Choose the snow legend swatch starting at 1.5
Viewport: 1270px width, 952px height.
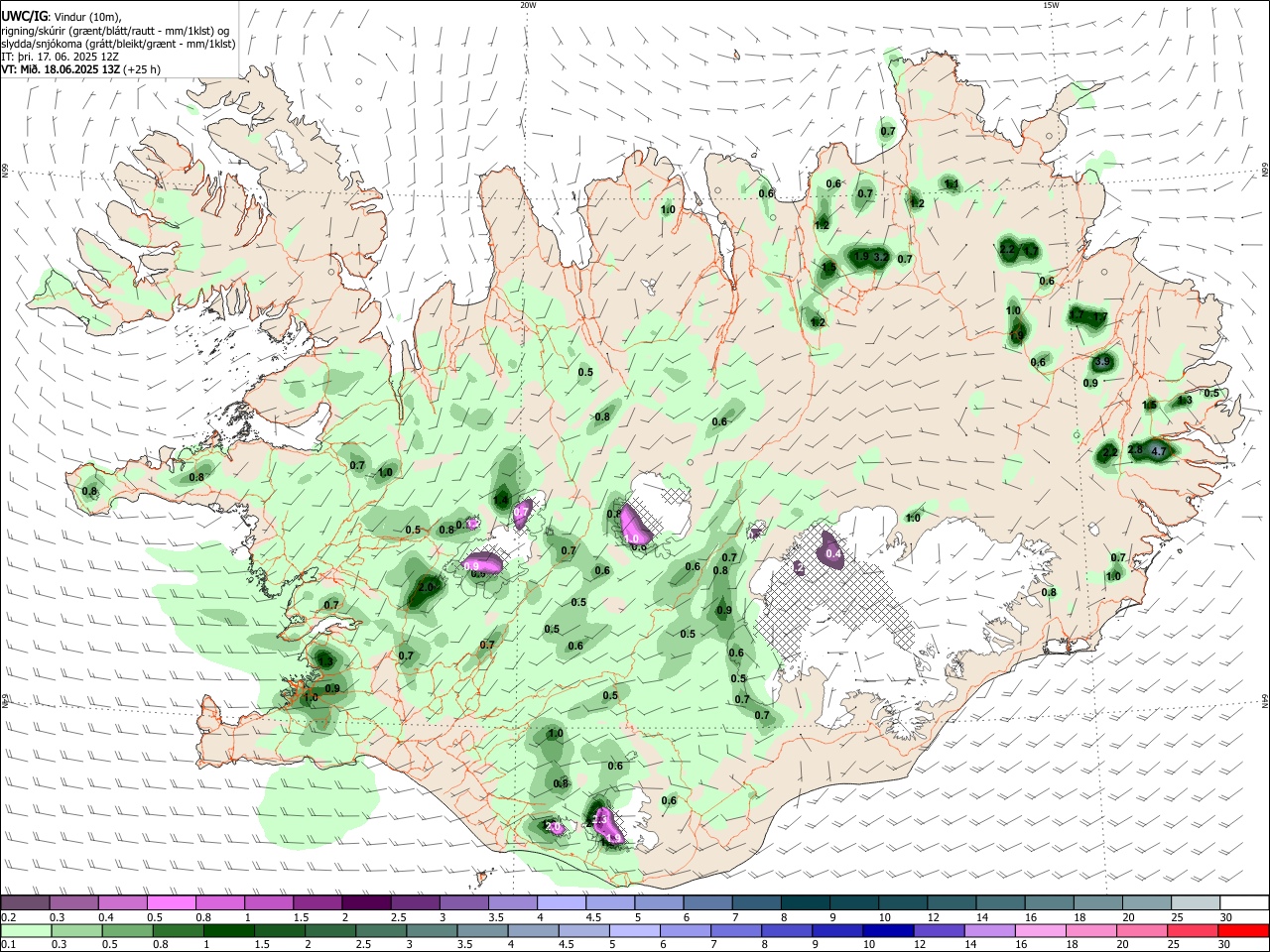(x=317, y=902)
